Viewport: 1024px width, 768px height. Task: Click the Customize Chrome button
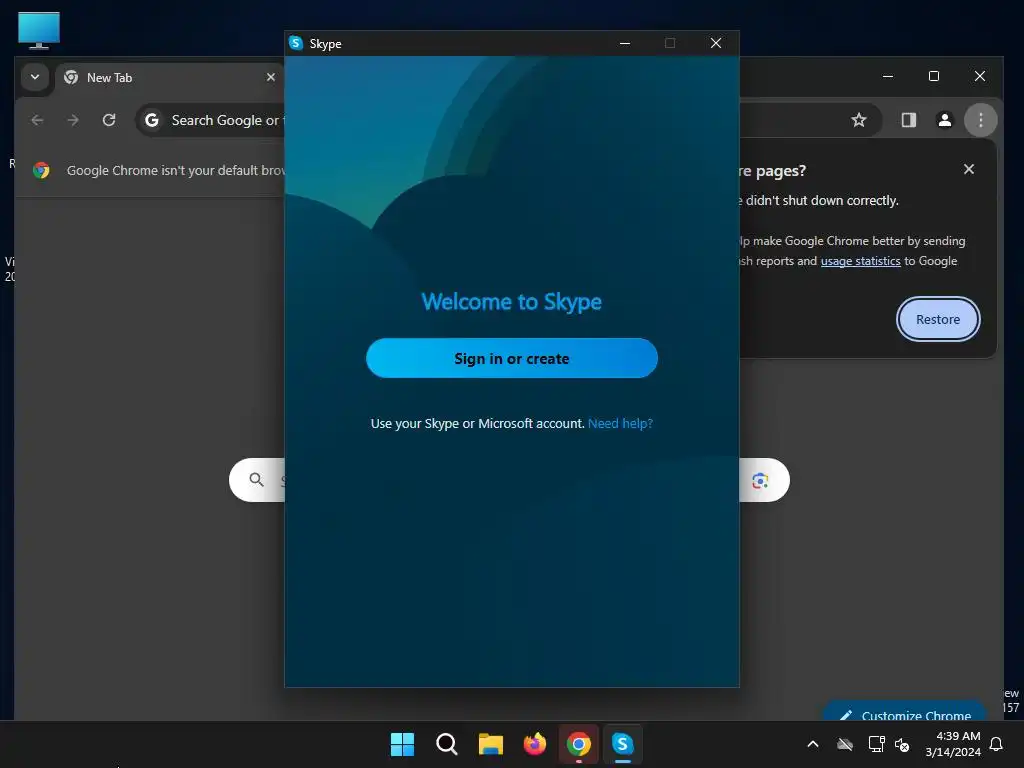904,712
